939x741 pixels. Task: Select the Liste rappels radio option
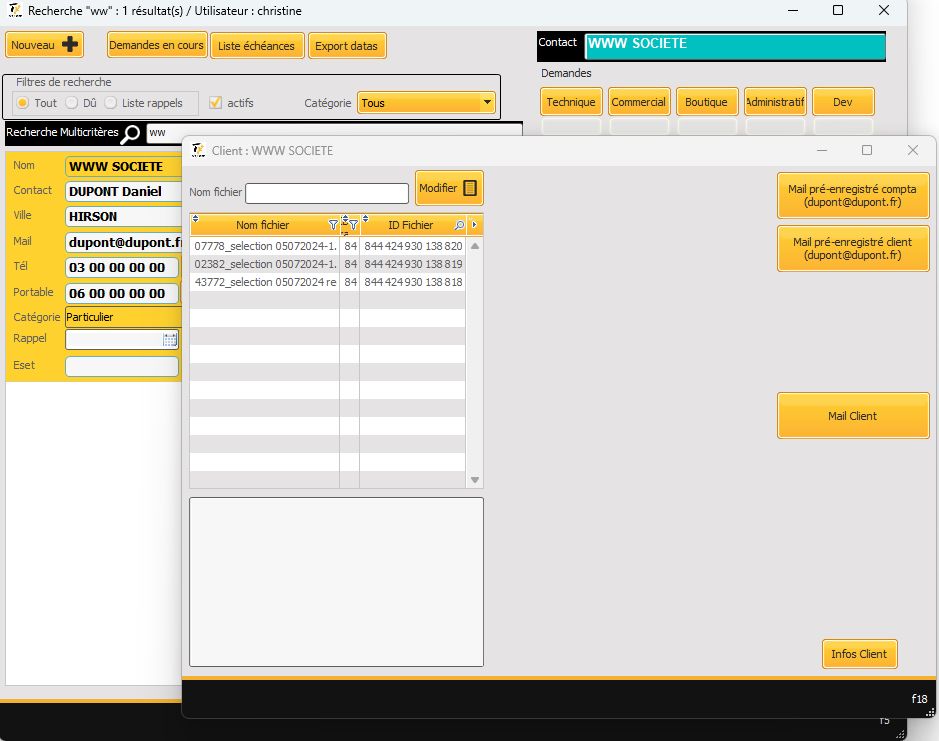pyautogui.click(x=111, y=103)
